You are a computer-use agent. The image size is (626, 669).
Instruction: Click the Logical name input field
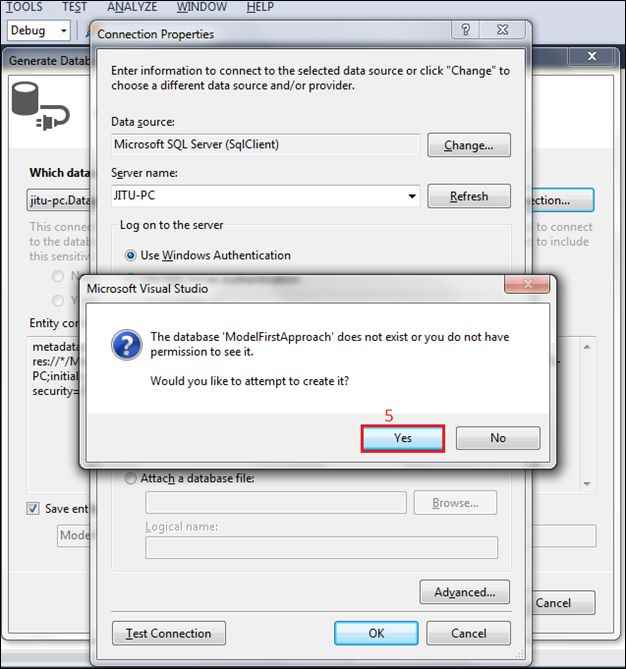(x=321, y=547)
